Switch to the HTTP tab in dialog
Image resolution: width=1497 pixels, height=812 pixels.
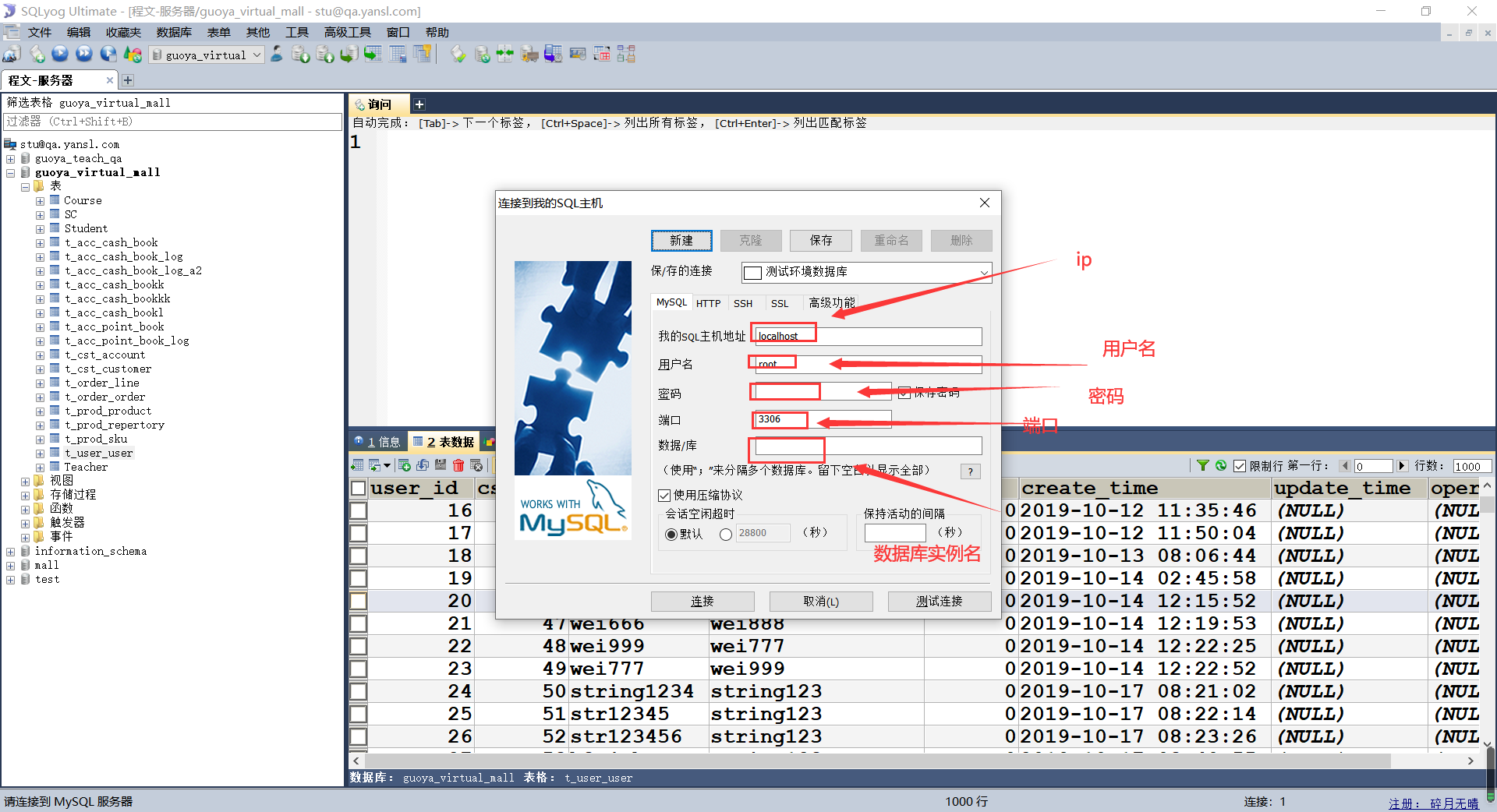click(708, 303)
